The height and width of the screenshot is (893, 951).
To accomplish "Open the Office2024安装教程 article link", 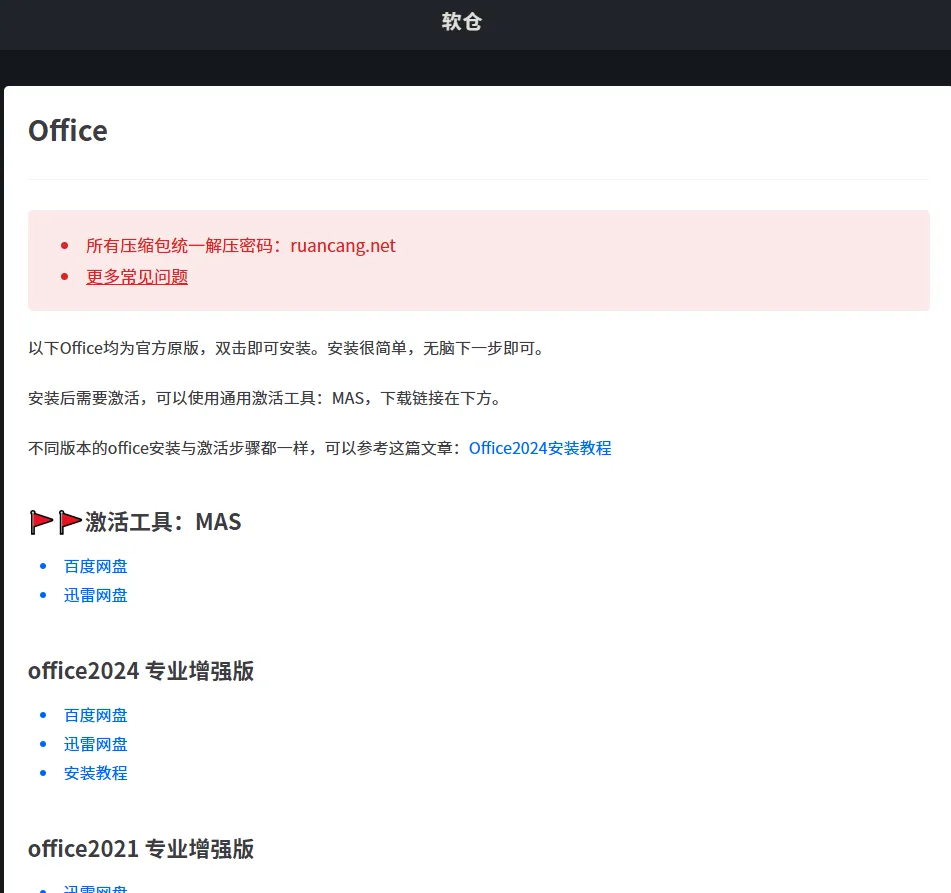I will (x=540, y=448).
